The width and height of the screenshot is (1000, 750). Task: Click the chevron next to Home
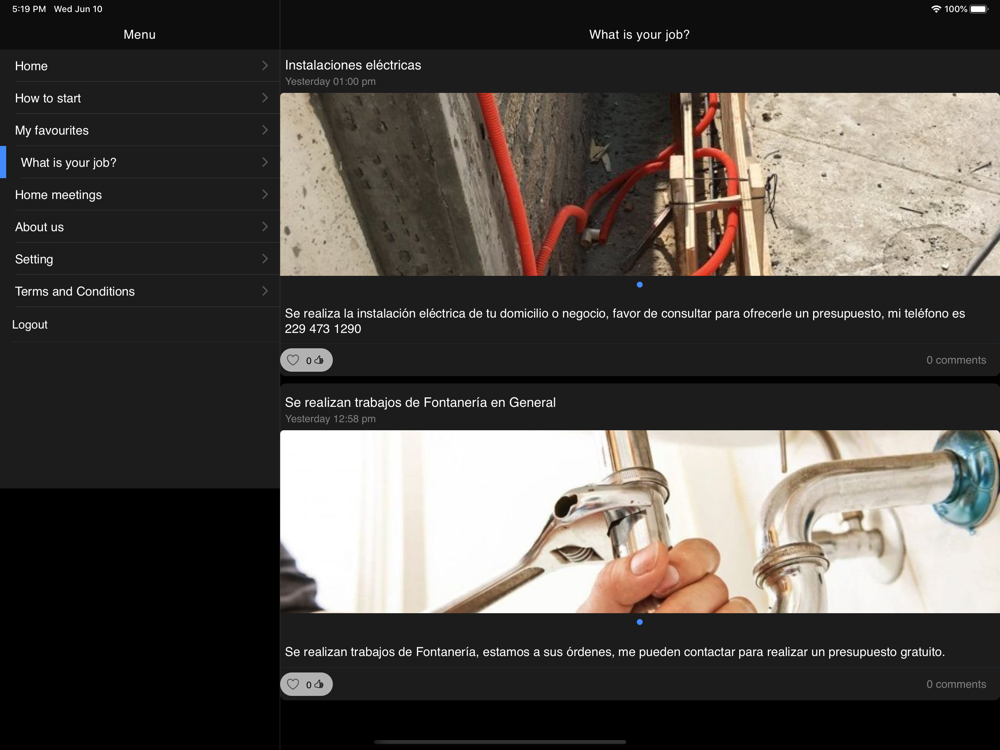click(265, 66)
